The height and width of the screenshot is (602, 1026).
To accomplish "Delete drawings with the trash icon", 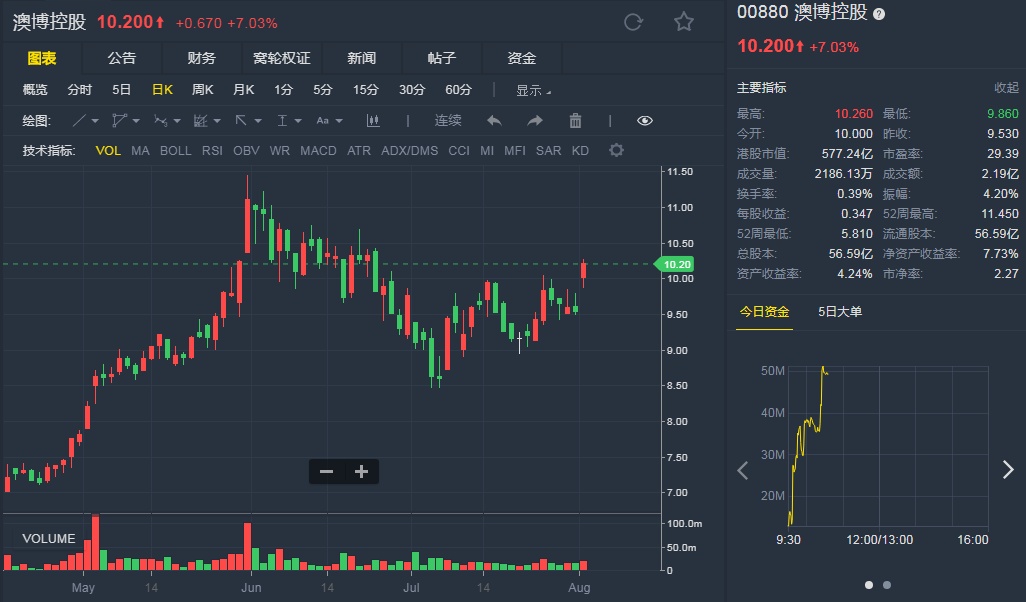I will [575, 121].
